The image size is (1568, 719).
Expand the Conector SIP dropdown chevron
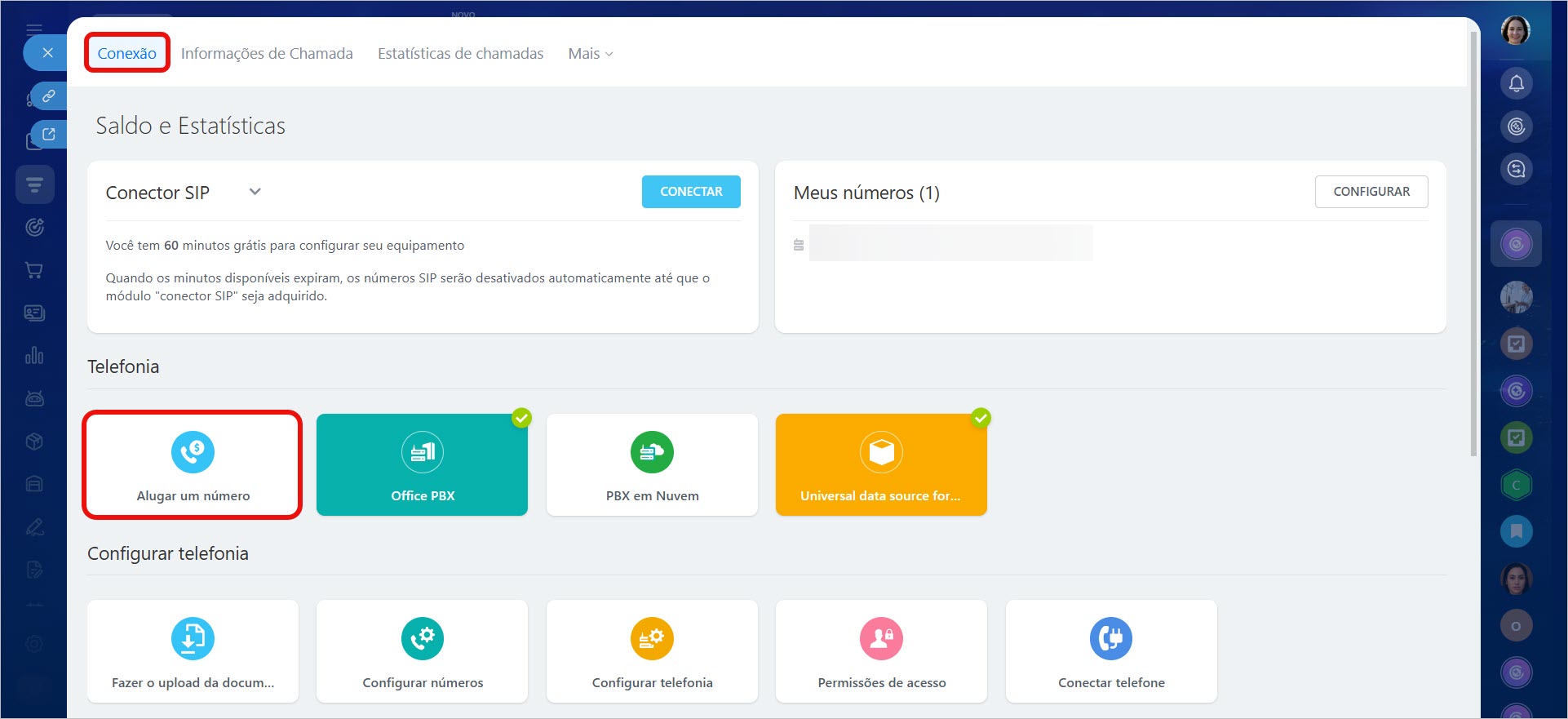pyautogui.click(x=255, y=192)
